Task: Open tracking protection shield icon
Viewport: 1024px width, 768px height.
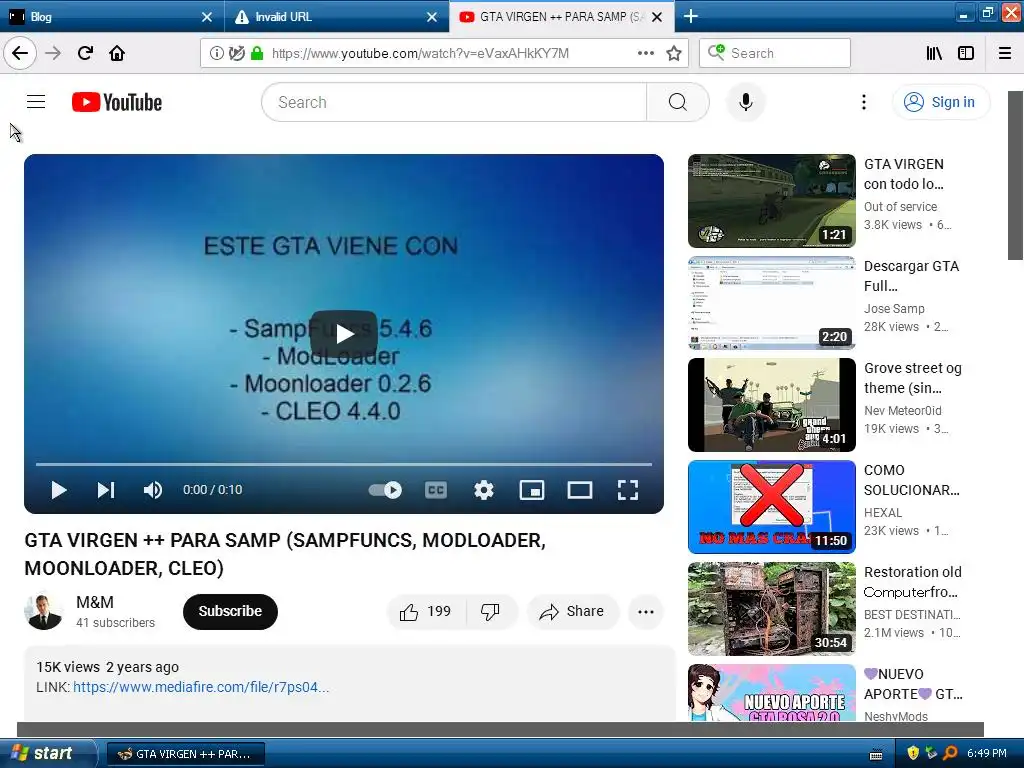Action: pos(236,53)
